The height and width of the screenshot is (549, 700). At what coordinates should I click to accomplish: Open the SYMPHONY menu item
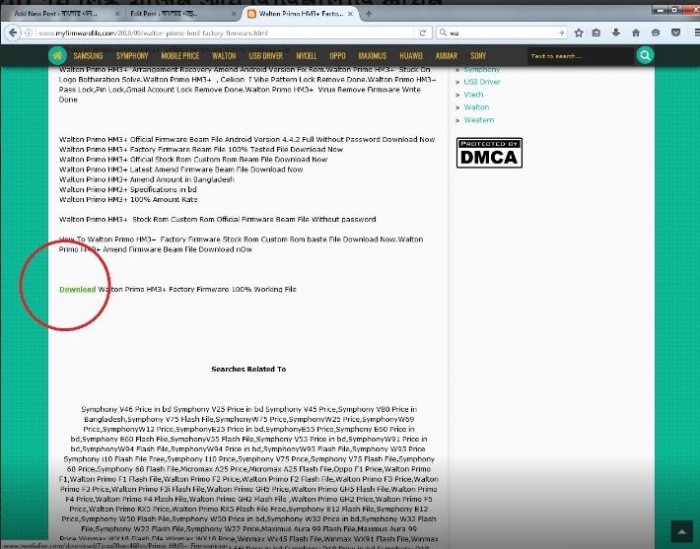click(132, 56)
